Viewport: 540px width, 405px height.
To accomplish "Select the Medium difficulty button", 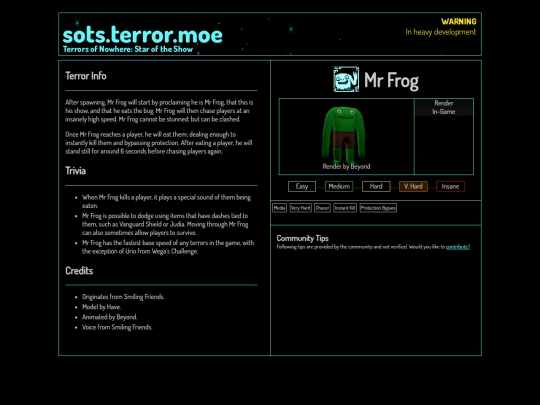I will pyautogui.click(x=339, y=186).
